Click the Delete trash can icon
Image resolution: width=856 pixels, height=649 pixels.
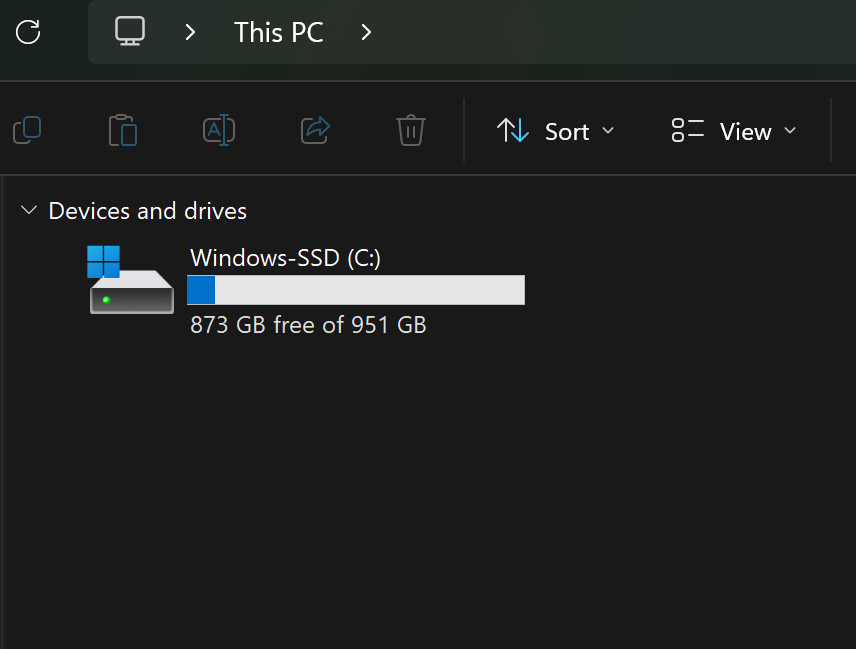[411, 130]
